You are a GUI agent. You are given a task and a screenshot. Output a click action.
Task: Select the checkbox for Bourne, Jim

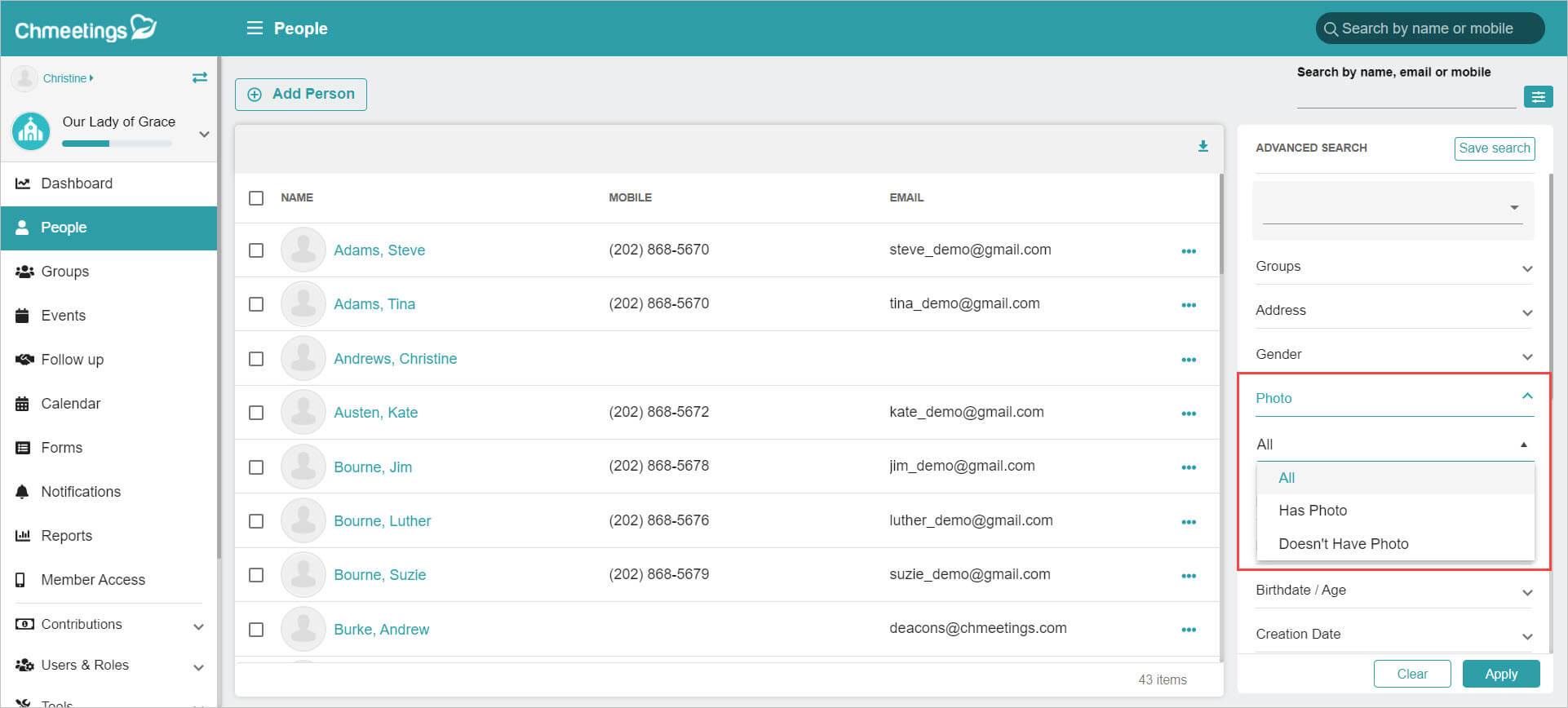click(x=256, y=467)
